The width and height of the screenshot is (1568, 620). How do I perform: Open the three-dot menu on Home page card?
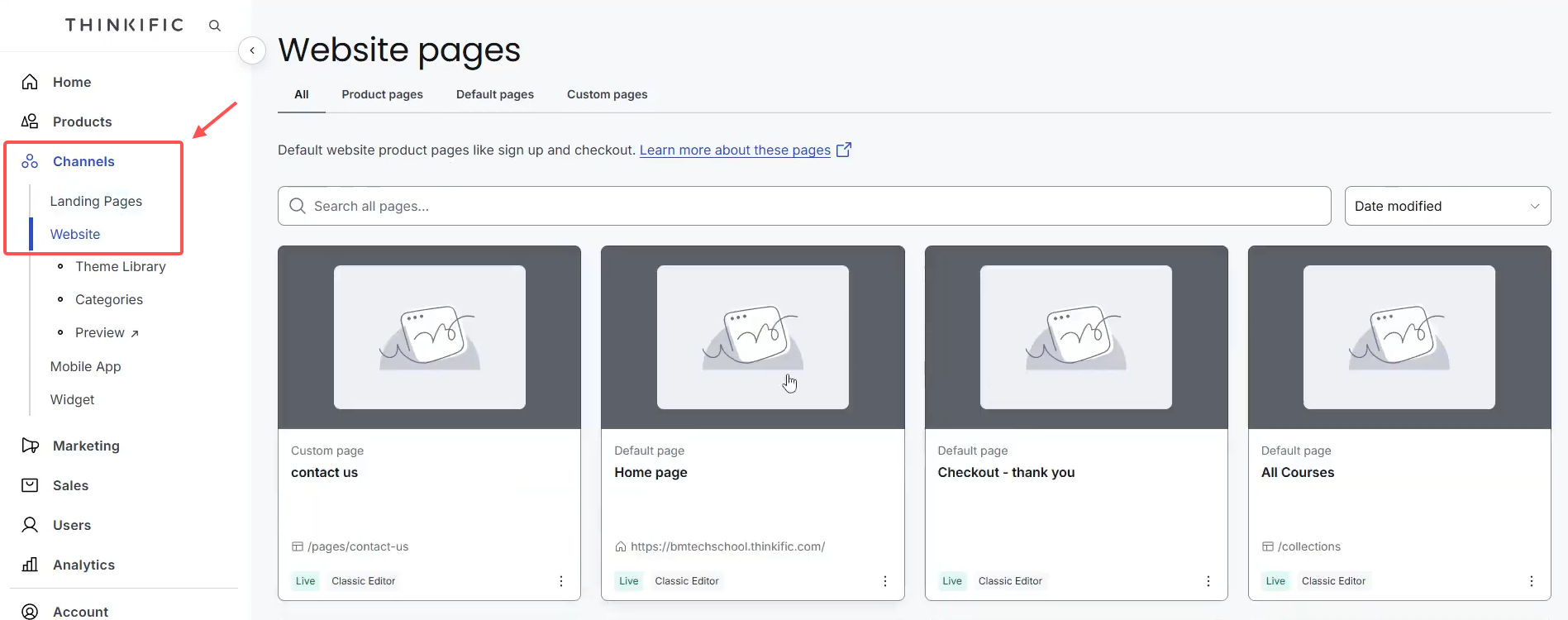click(885, 581)
